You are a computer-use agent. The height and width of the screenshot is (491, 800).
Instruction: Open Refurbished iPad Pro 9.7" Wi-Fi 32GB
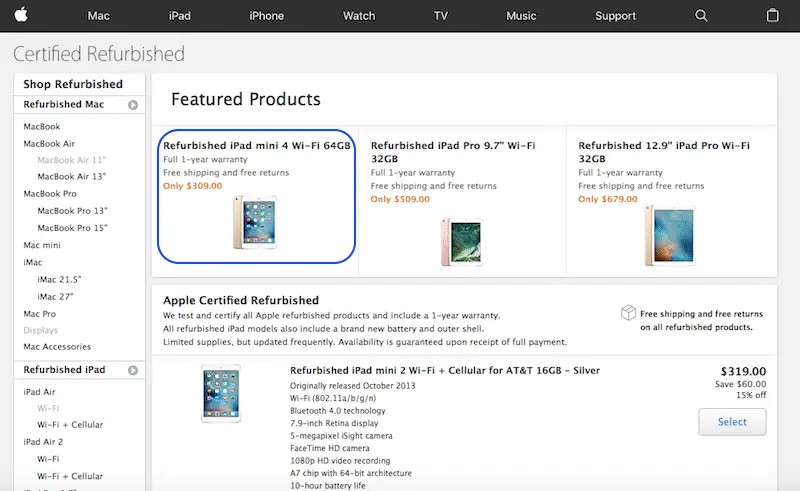point(451,151)
